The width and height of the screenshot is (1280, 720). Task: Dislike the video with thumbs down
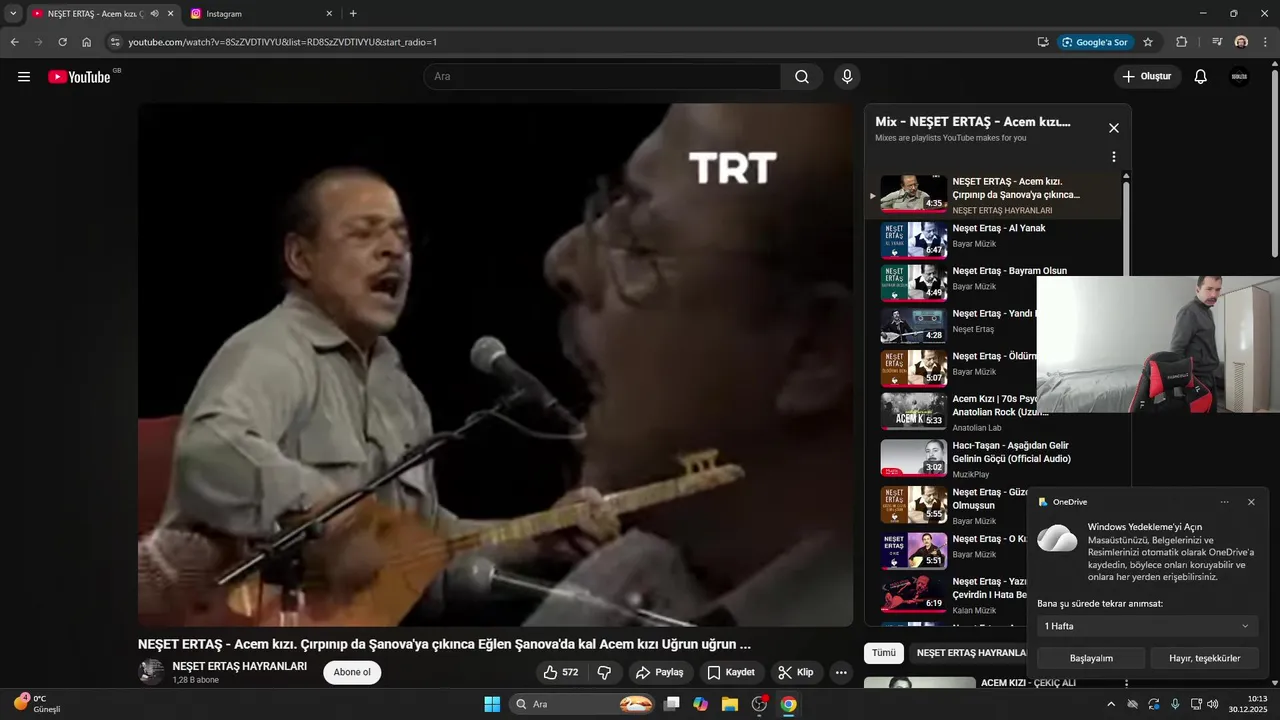coord(604,672)
